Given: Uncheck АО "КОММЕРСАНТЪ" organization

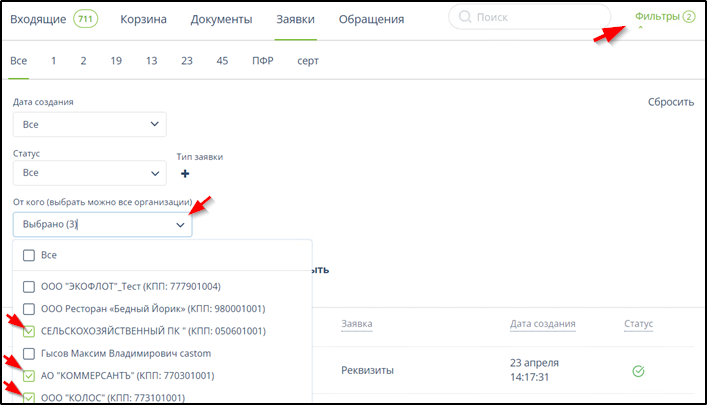Looking at the screenshot, I should (x=28, y=376).
